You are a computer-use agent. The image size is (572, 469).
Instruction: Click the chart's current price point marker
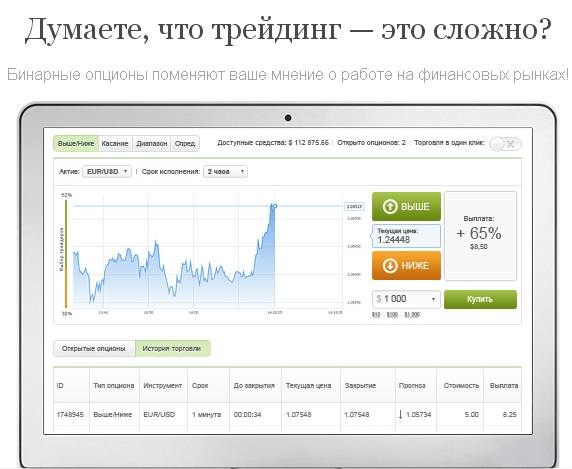(275, 206)
